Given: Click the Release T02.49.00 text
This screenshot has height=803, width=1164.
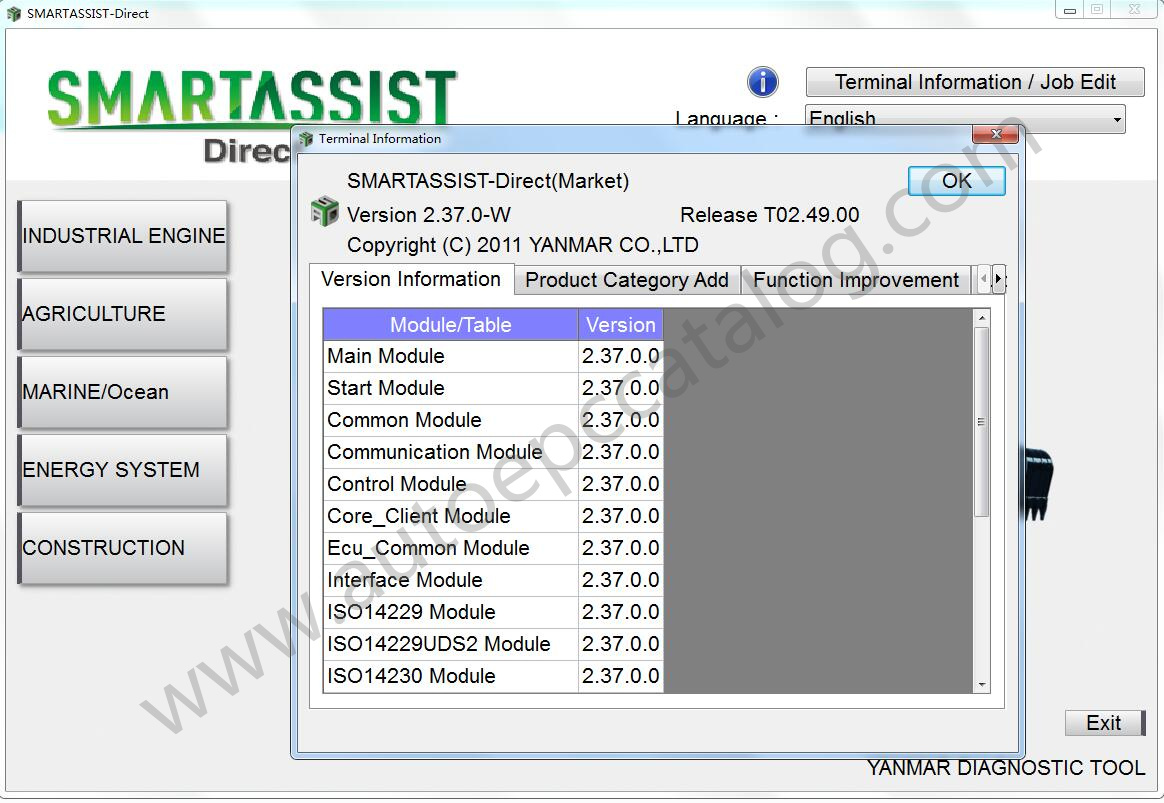Looking at the screenshot, I should point(770,214).
